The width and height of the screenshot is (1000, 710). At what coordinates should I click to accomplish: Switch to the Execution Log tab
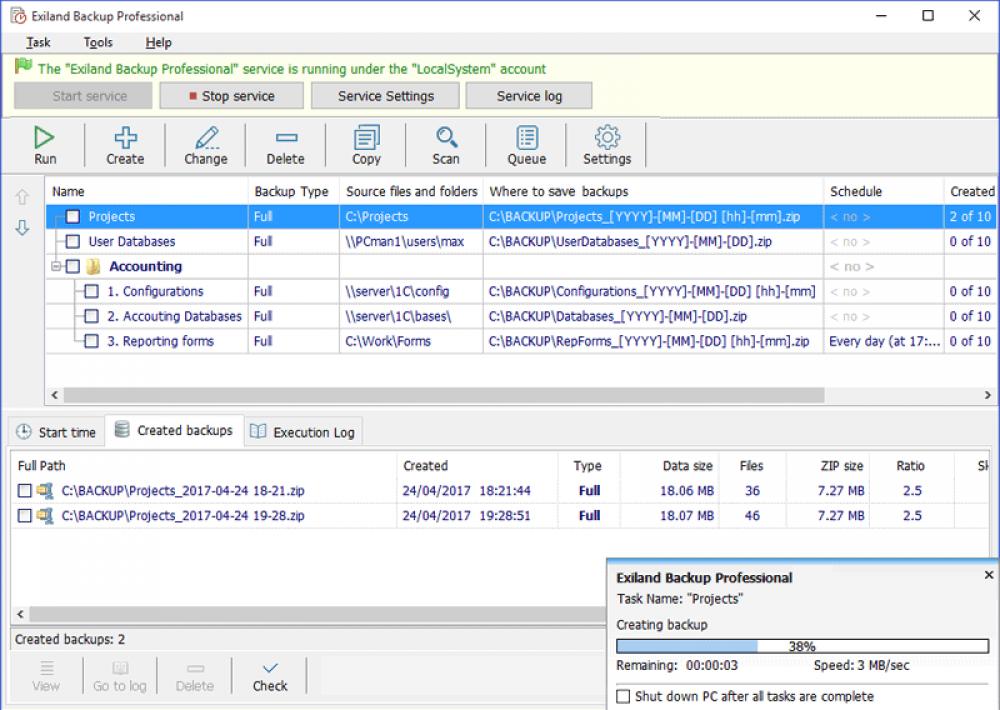[x=303, y=431]
